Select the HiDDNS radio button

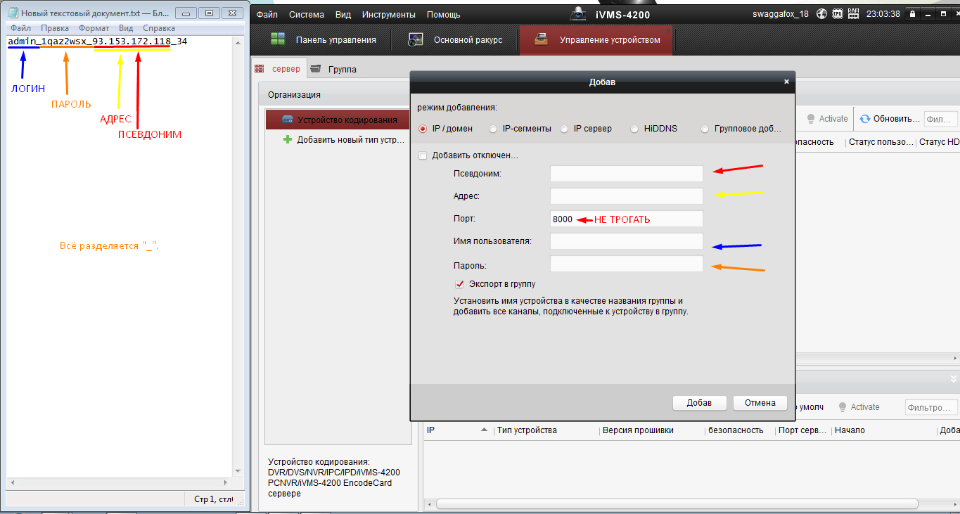634,129
